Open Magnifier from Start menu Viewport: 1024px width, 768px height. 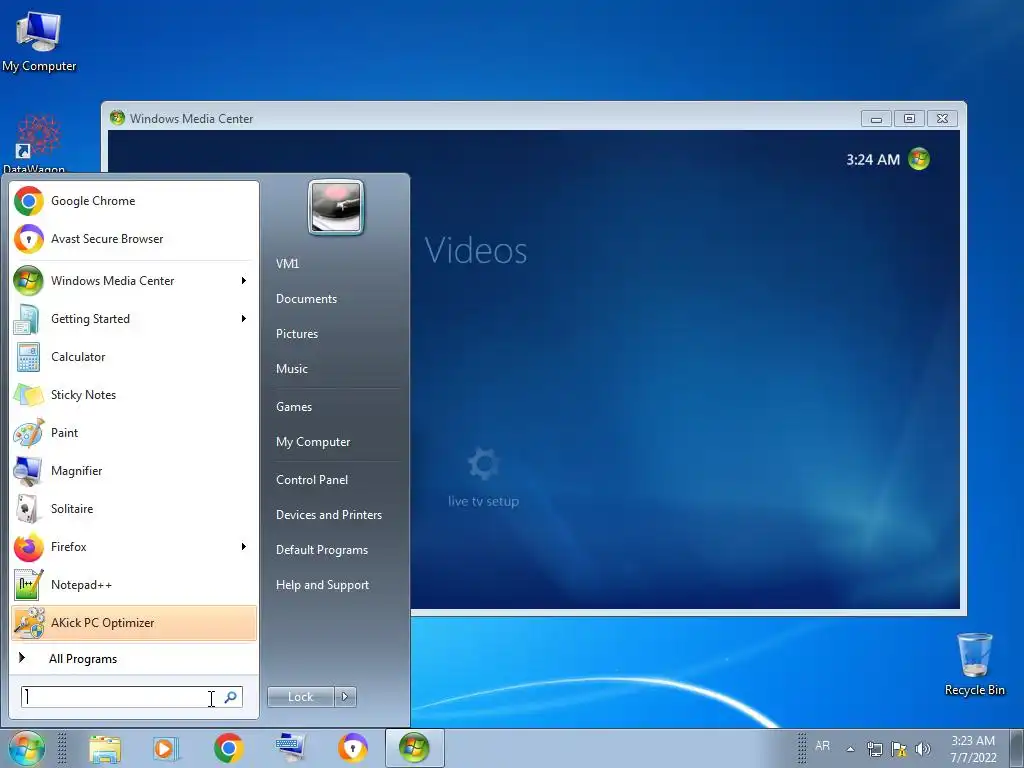[134, 470]
